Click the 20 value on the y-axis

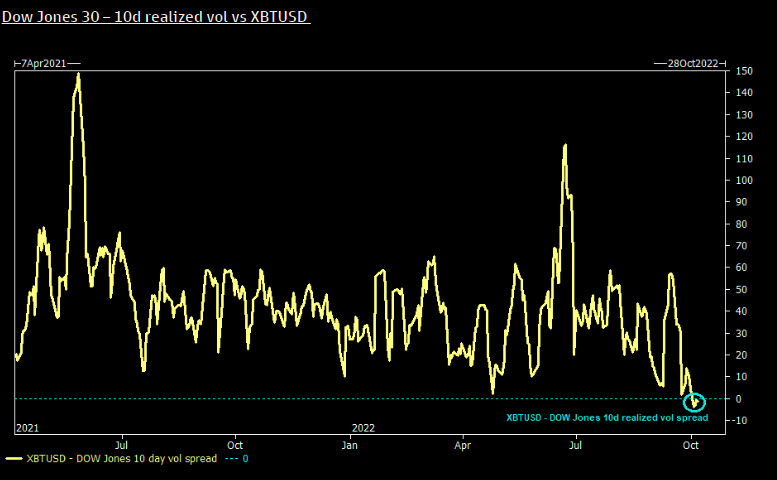pyautogui.click(x=741, y=355)
